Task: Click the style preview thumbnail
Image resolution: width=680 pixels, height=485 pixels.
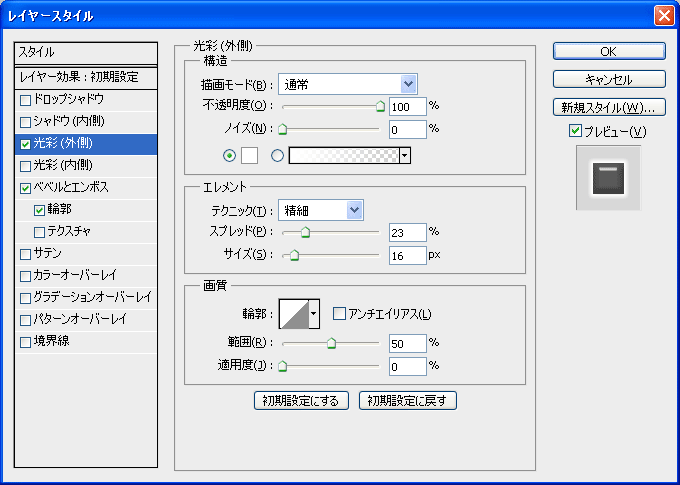Action: click(x=608, y=179)
